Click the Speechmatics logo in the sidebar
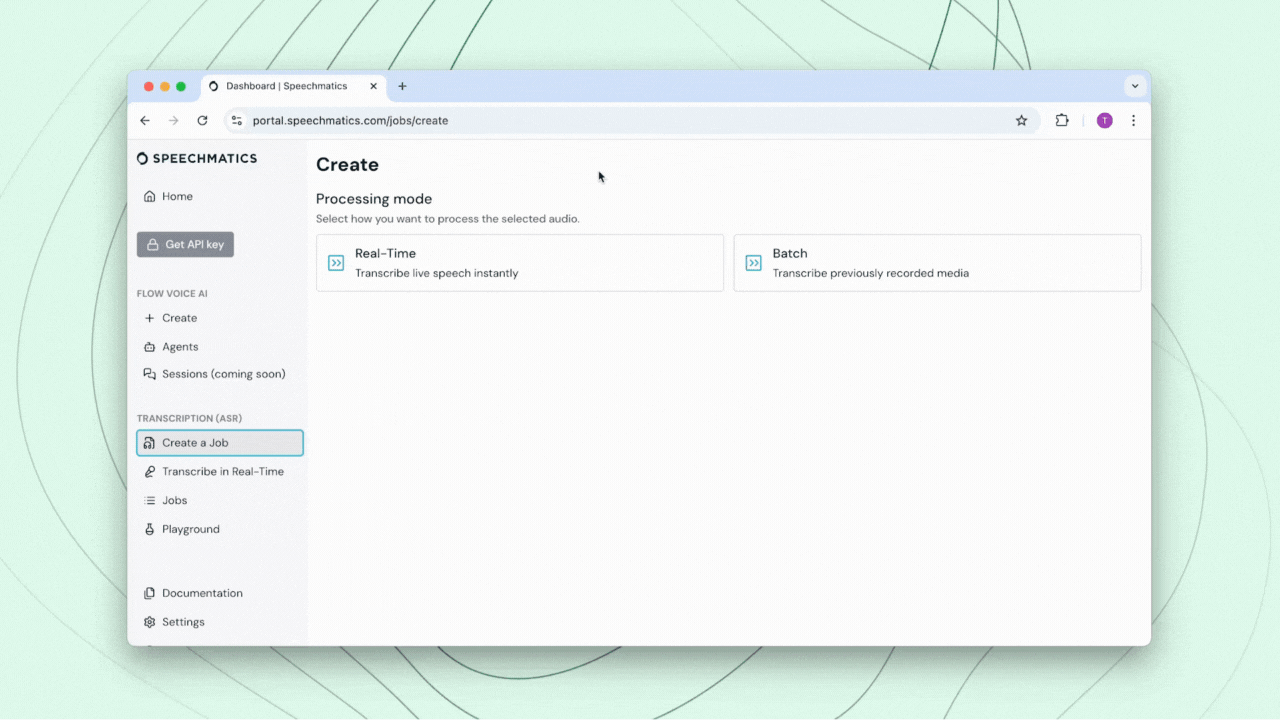 point(197,158)
